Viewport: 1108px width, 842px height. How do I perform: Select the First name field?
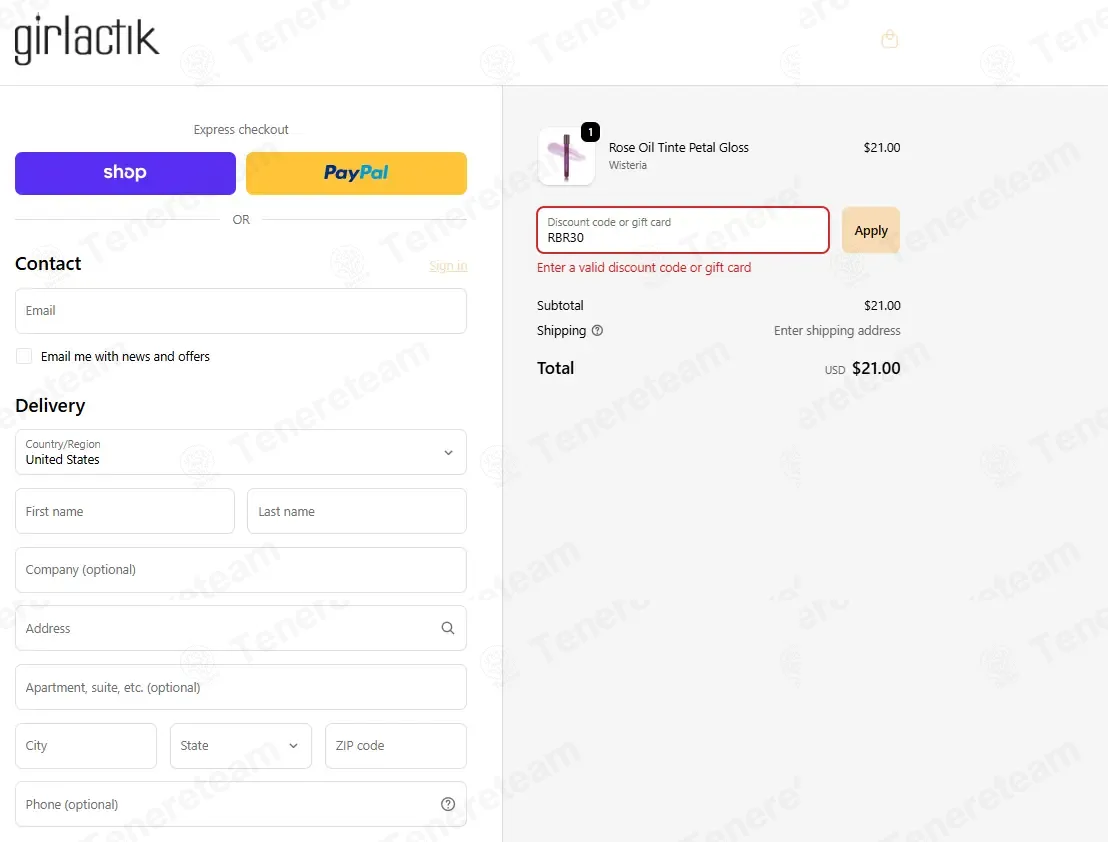[x=125, y=511]
